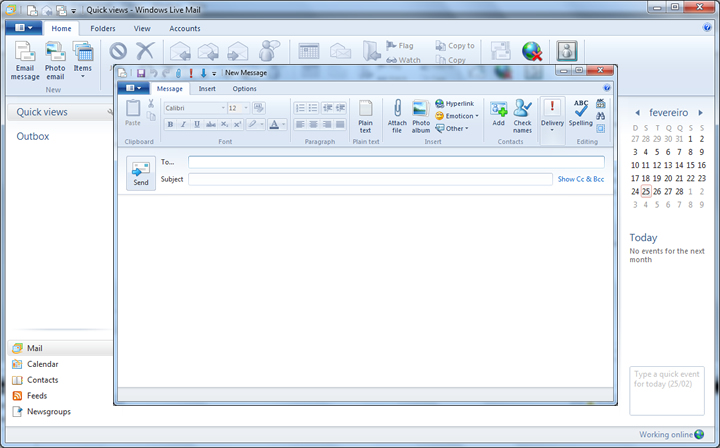Switch to Options tab in New Message
Image resolution: width=720 pixels, height=448 pixels.
click(x=244, y=89)
